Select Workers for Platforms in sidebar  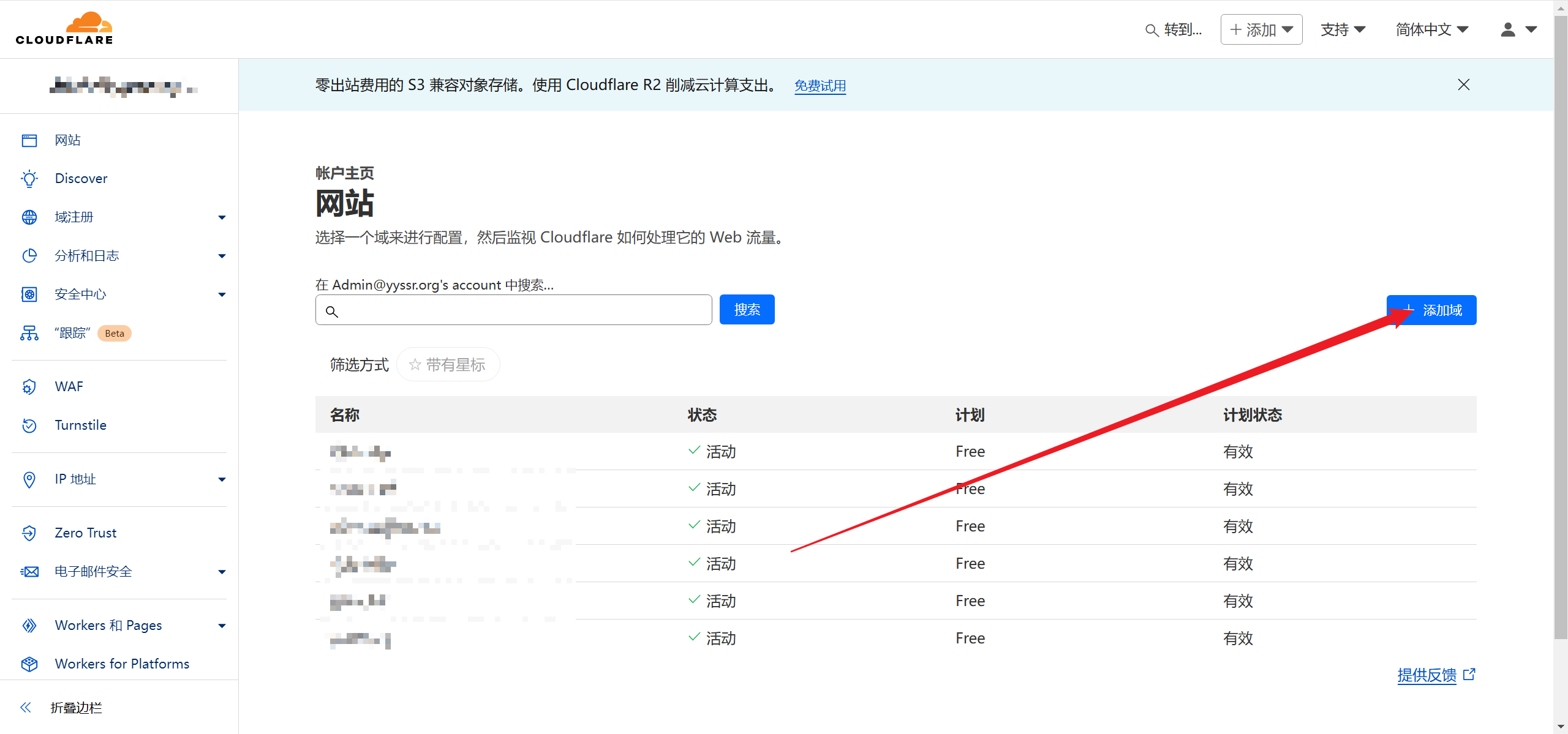pos(123,664)
